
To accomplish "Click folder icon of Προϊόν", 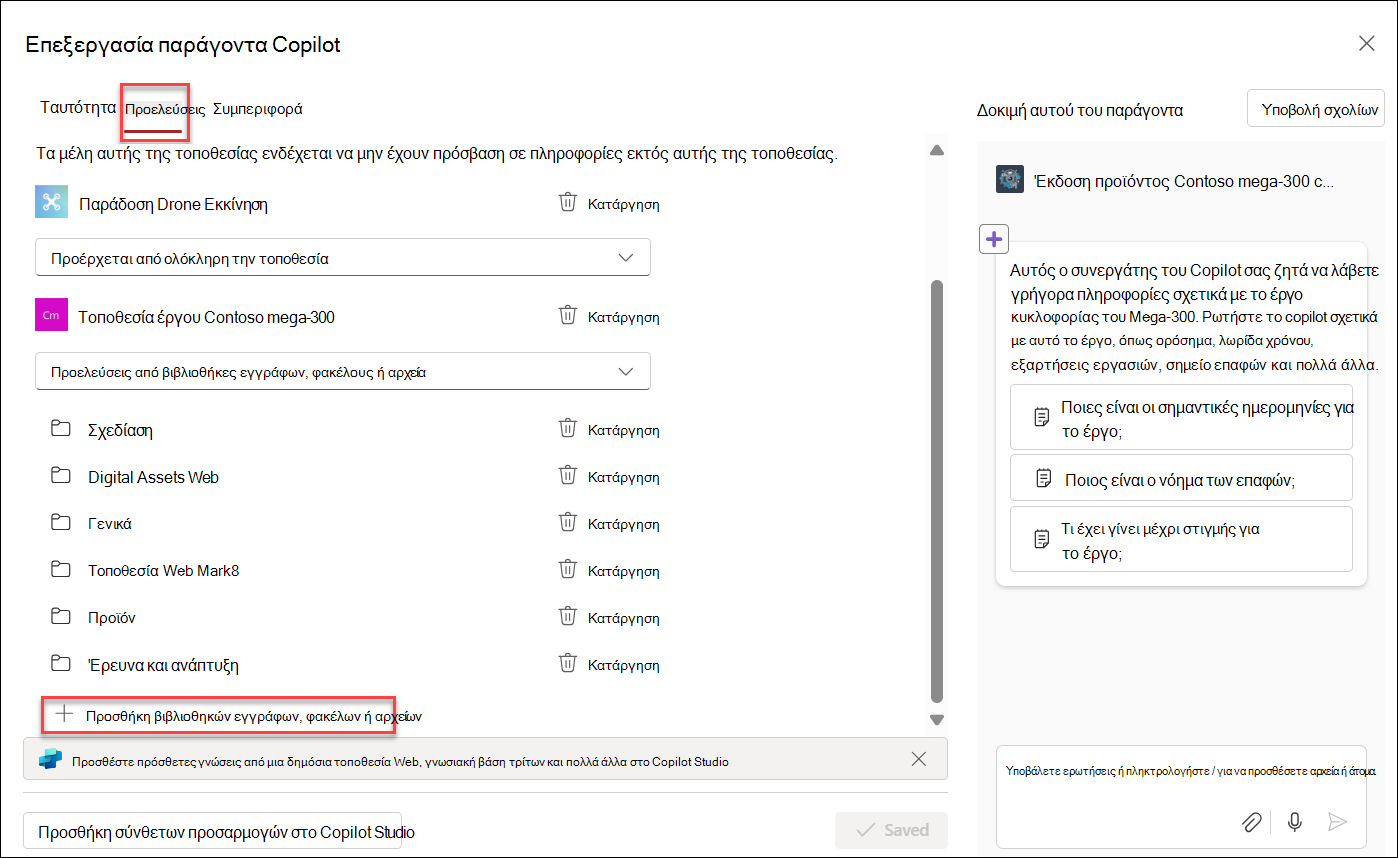I will coord(61,617).
